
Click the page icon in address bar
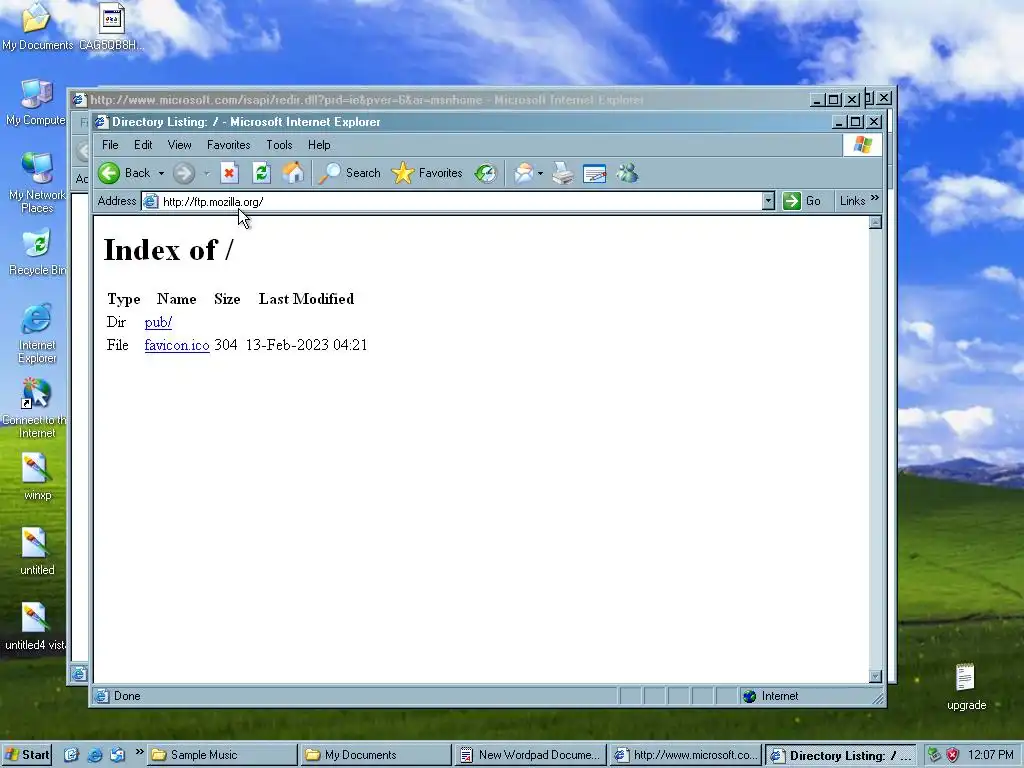coord(151,201)
